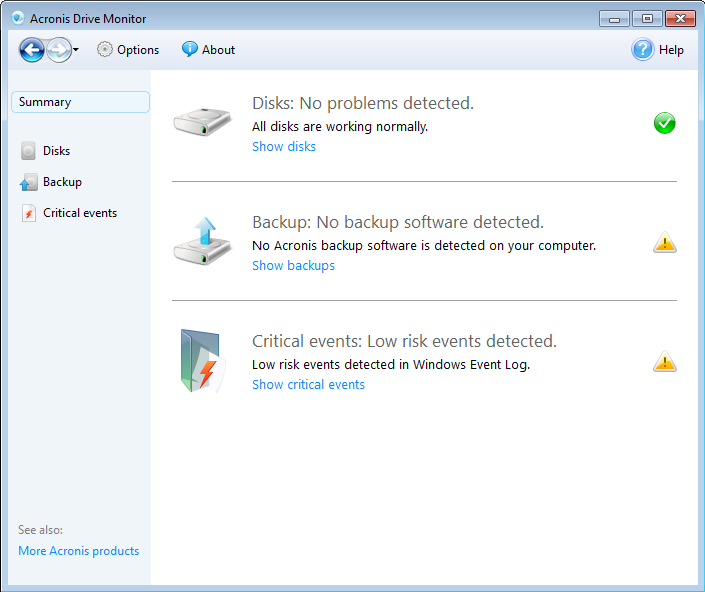
Task: Click the forward navigation arrow
Action: (x=59, y=50)
